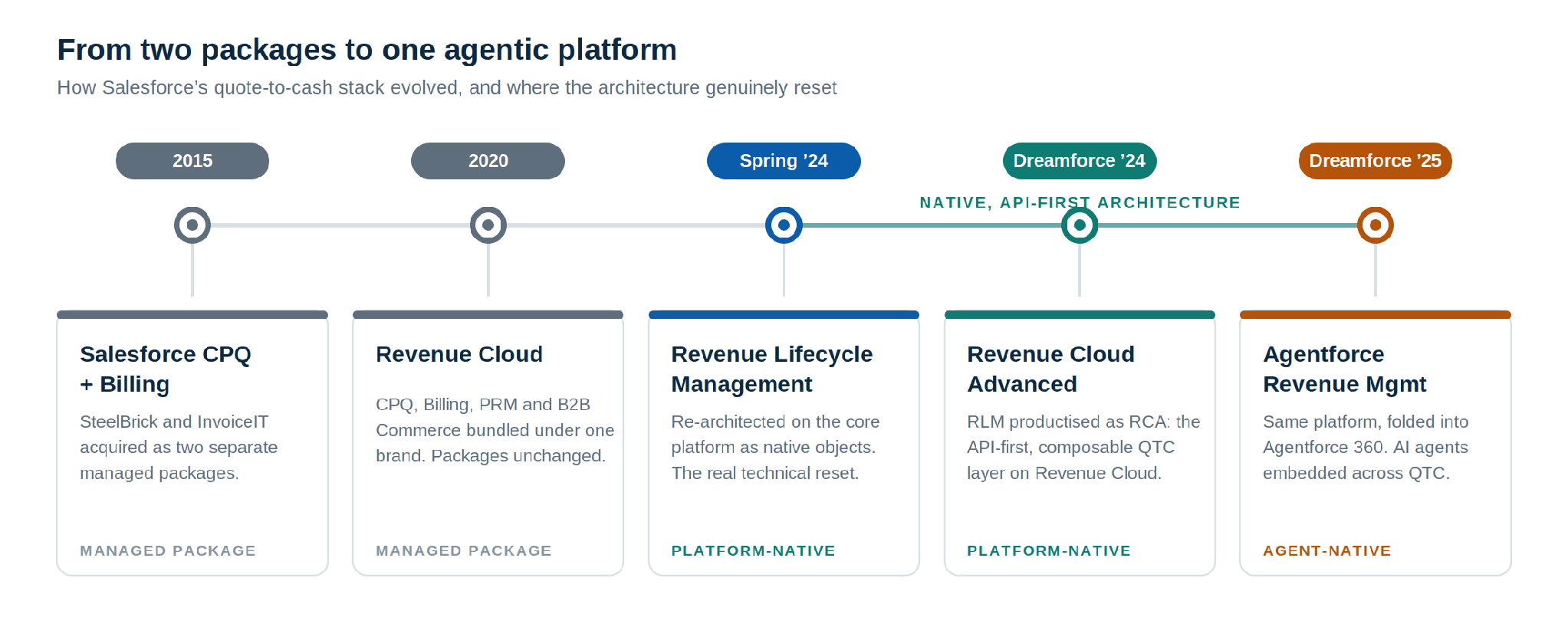Click the gray 2015 date pill
This screenshot has width=1568, height=627.
point(192,161)
